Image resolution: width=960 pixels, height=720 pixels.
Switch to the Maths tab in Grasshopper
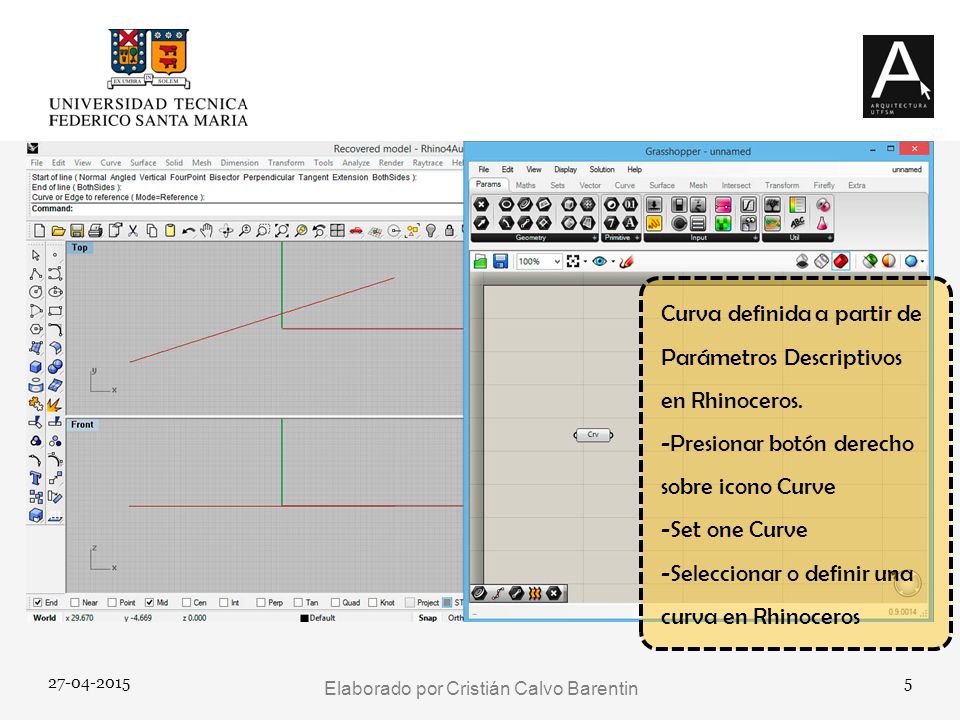525,185
